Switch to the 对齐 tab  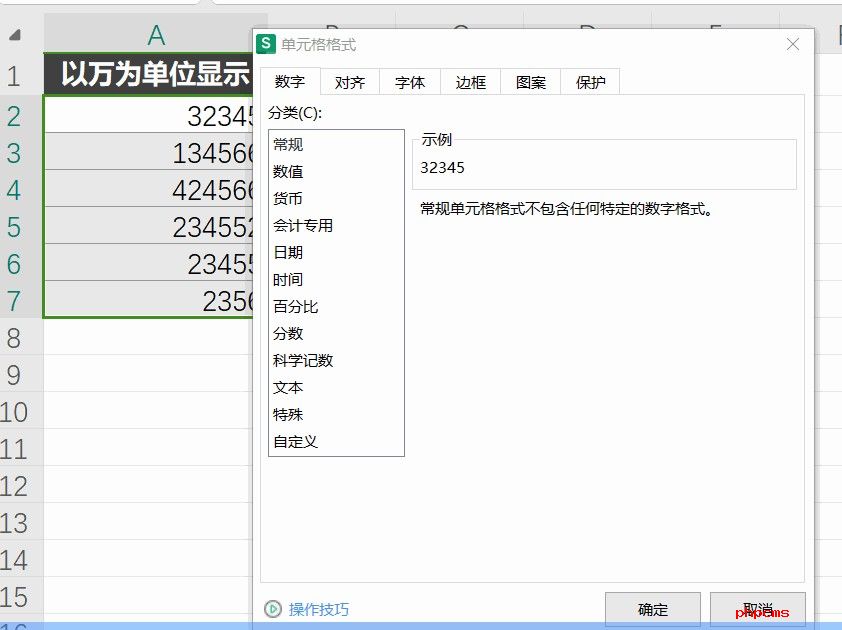(350, 82)
